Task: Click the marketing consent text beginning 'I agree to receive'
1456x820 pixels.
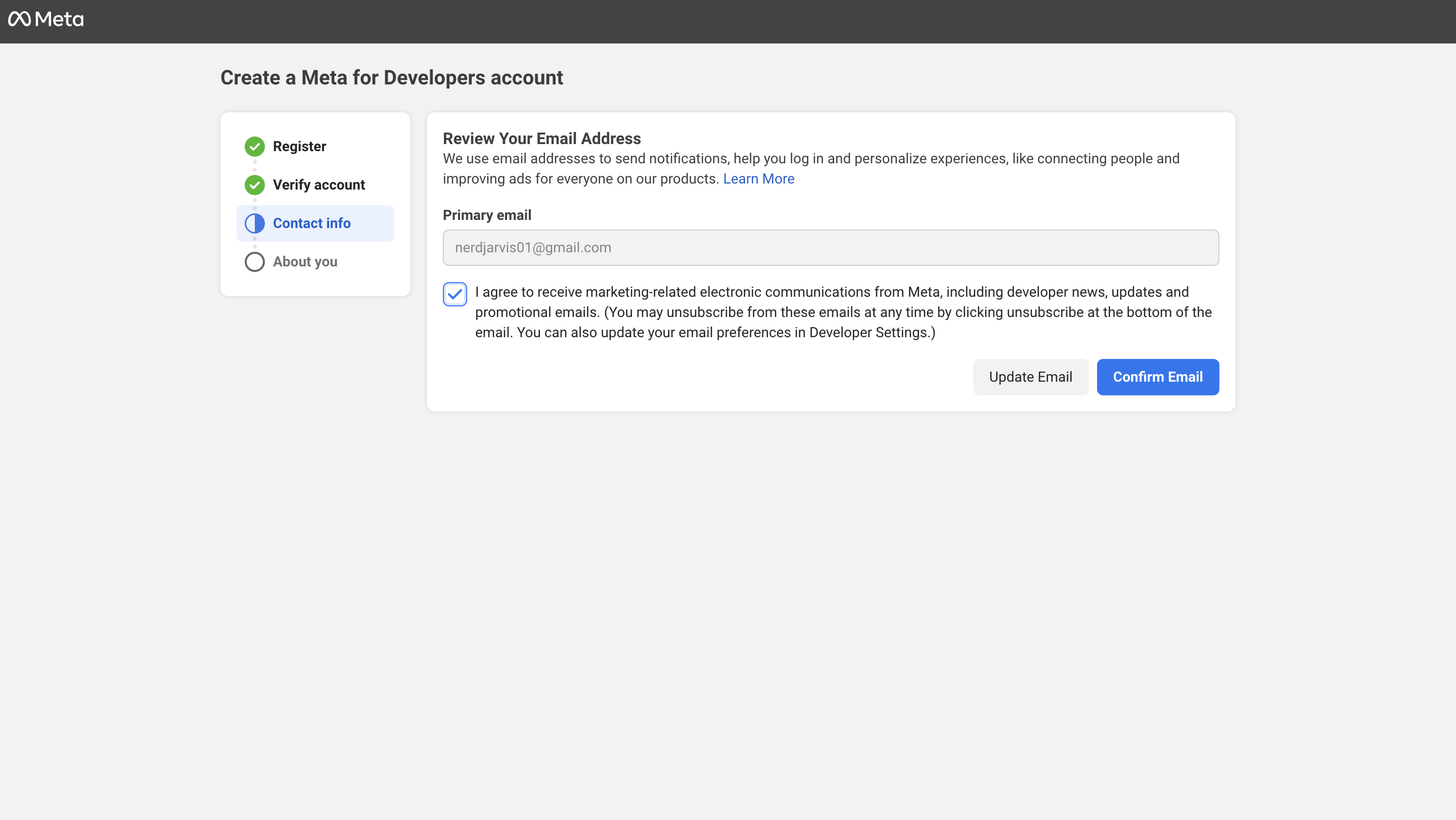Action: [843, 312]
